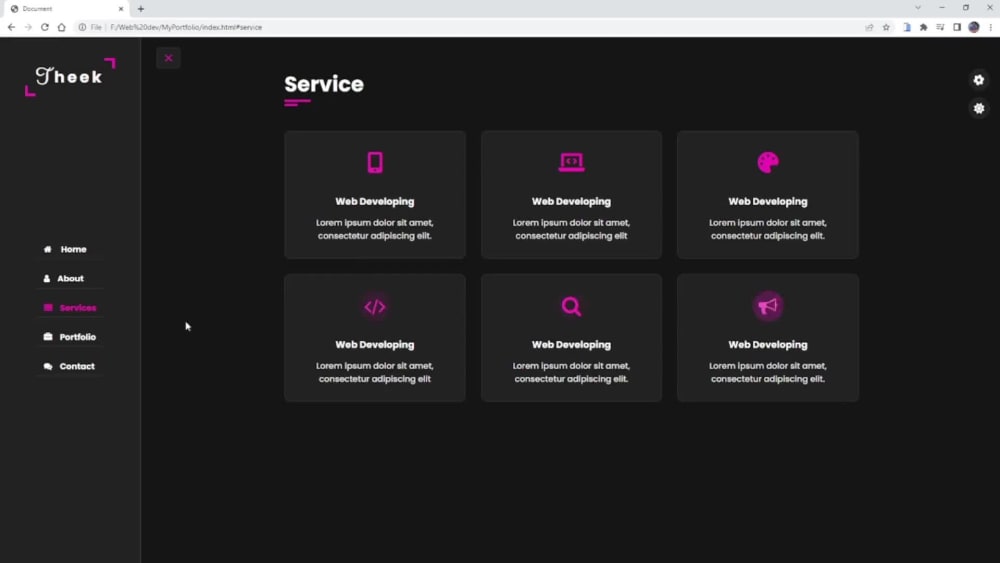Click the paint palette service icon
Screen dimensions: 1000x563
coord(768,163)
